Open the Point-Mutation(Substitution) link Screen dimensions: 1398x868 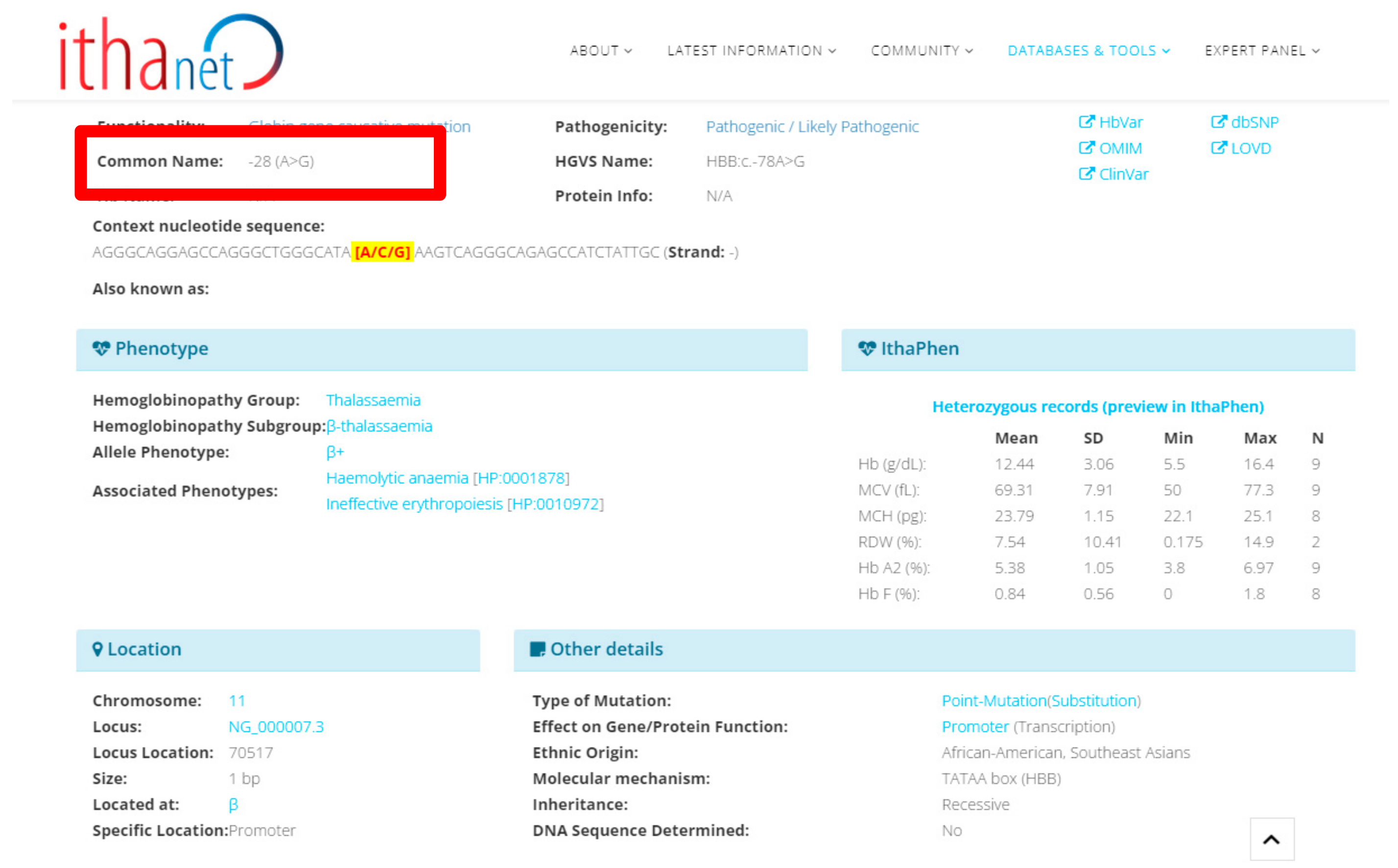pyautogui.click(x=1041, y=701)
